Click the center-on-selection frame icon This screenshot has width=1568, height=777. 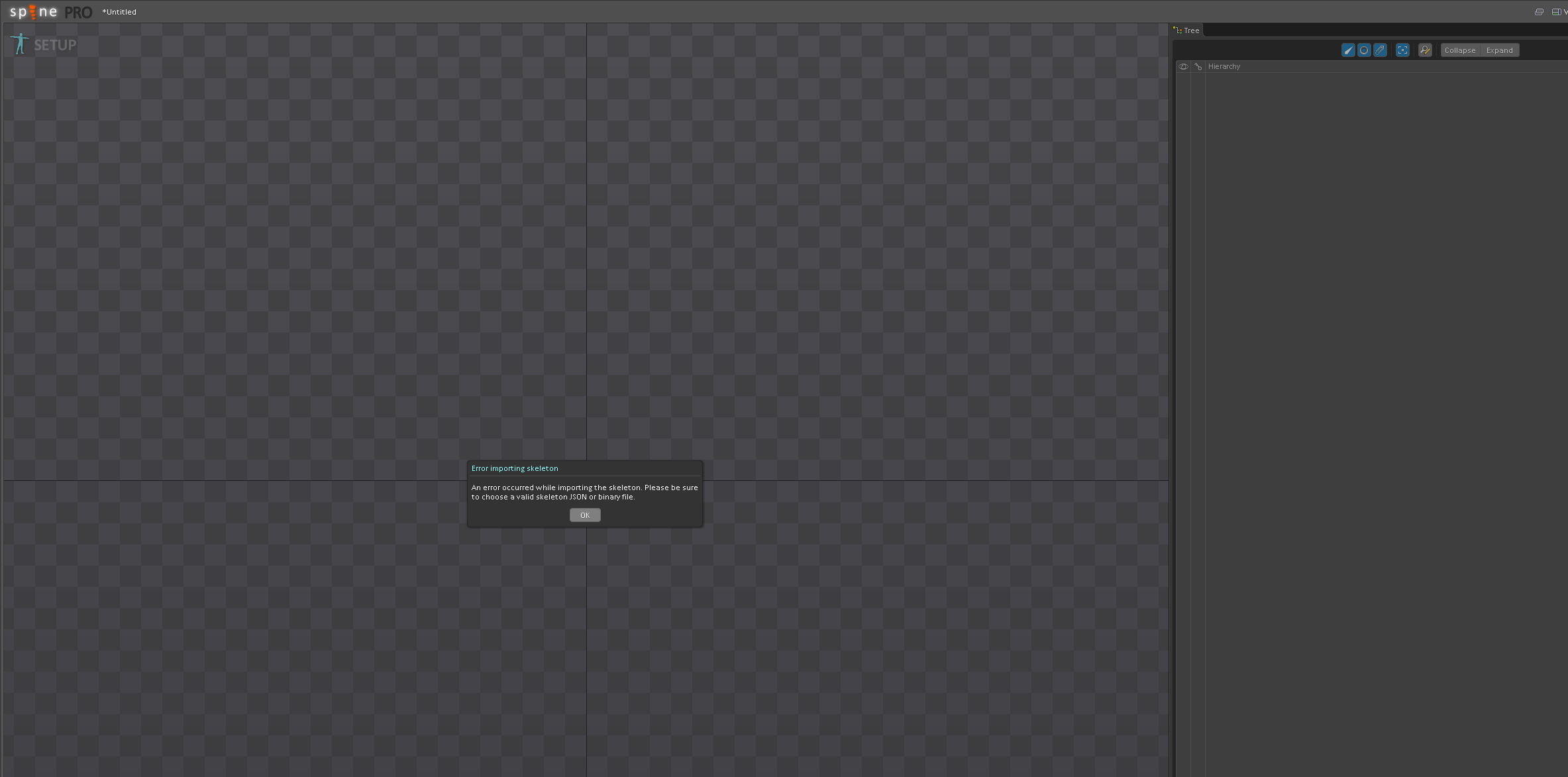point(1402,50)
